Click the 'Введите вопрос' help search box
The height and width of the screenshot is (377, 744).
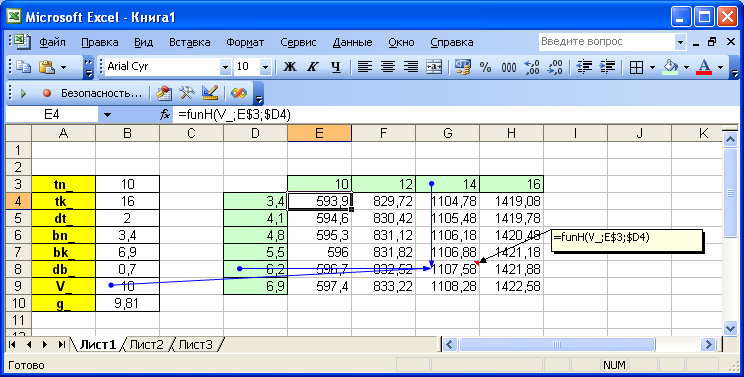coord(606,42)
